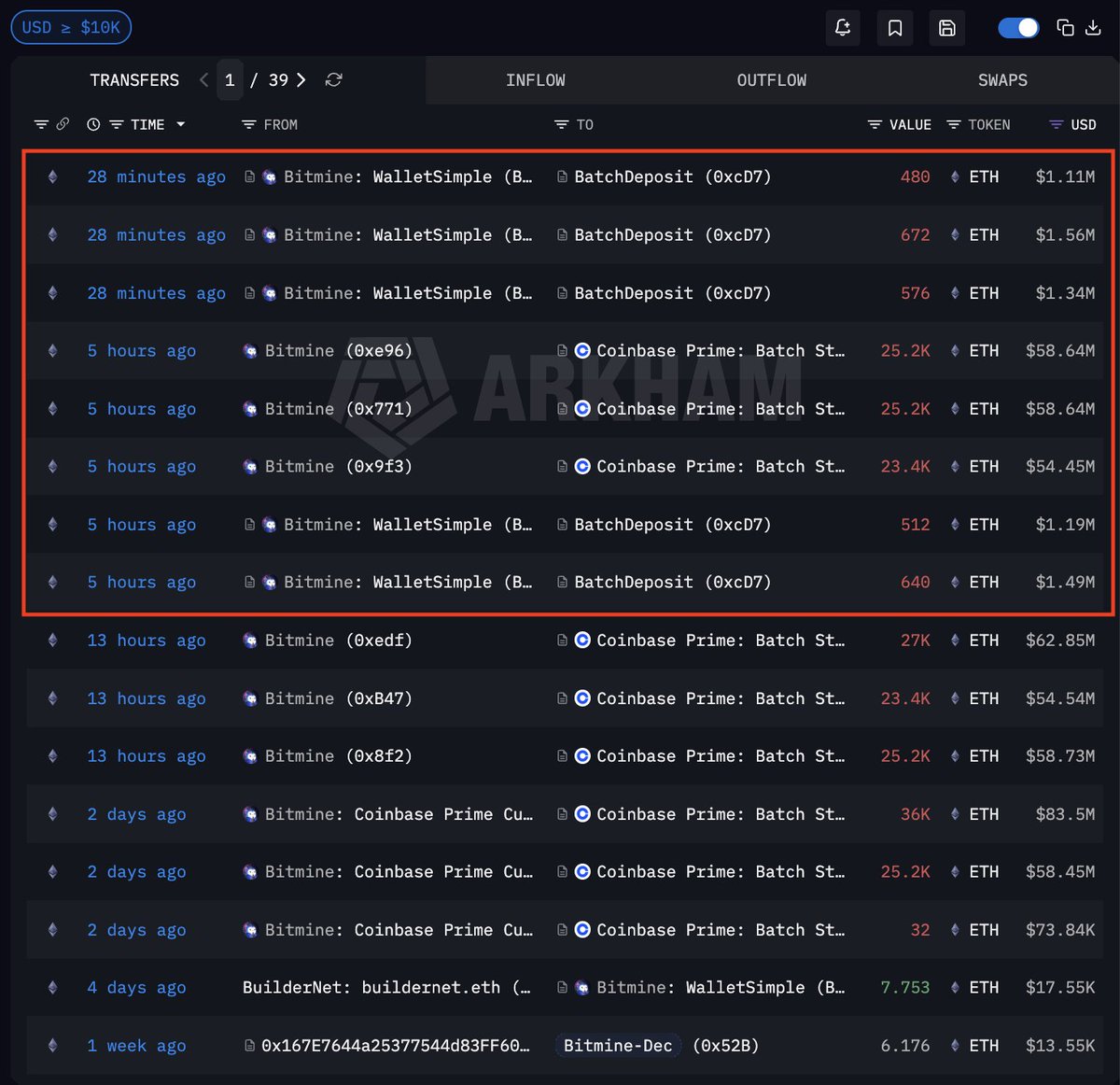Open the '28 minutes ago' time in $1.11M row

point(156,176)
